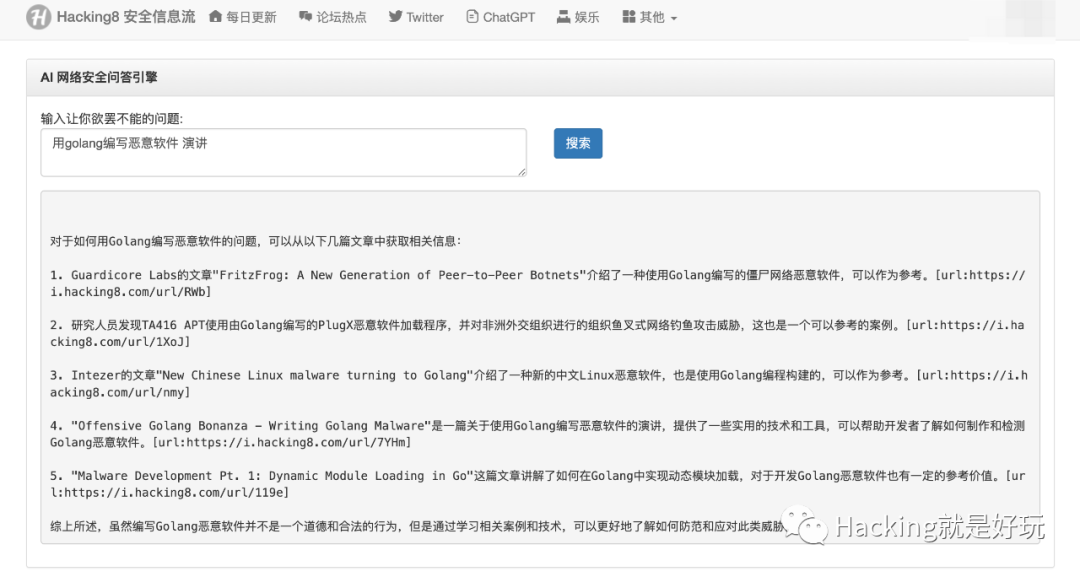Viewport: 1080px width, 577px height.
Task: Click the blue 搜索 button
Action: [x=578, y=143]
